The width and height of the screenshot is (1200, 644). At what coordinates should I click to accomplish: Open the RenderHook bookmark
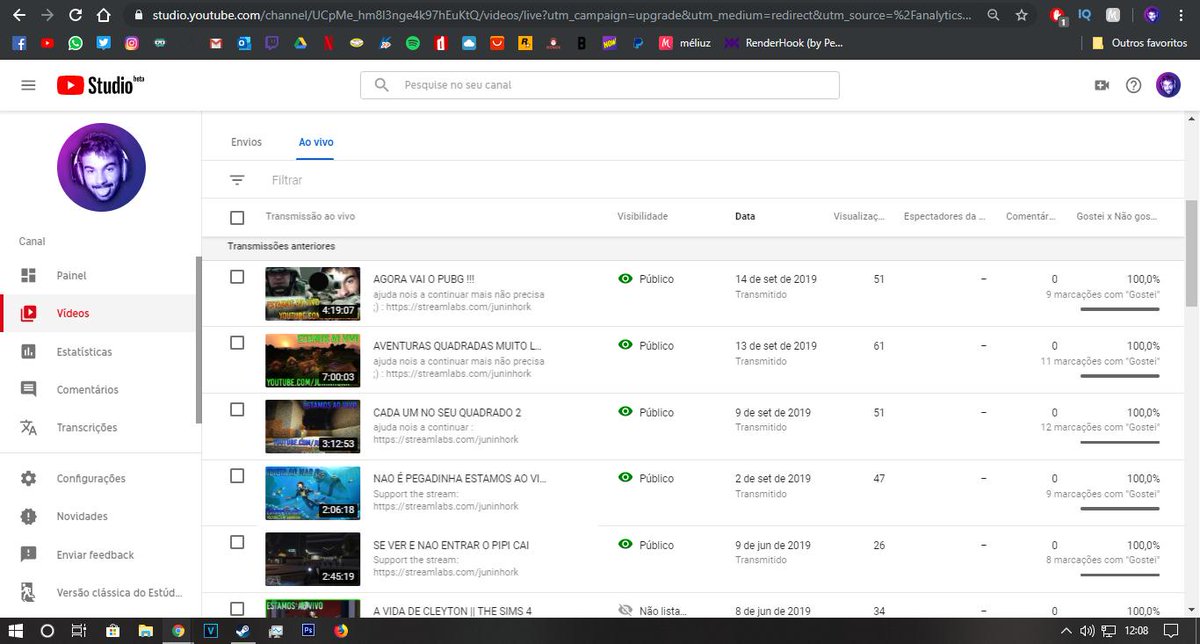tap(783, 44)
